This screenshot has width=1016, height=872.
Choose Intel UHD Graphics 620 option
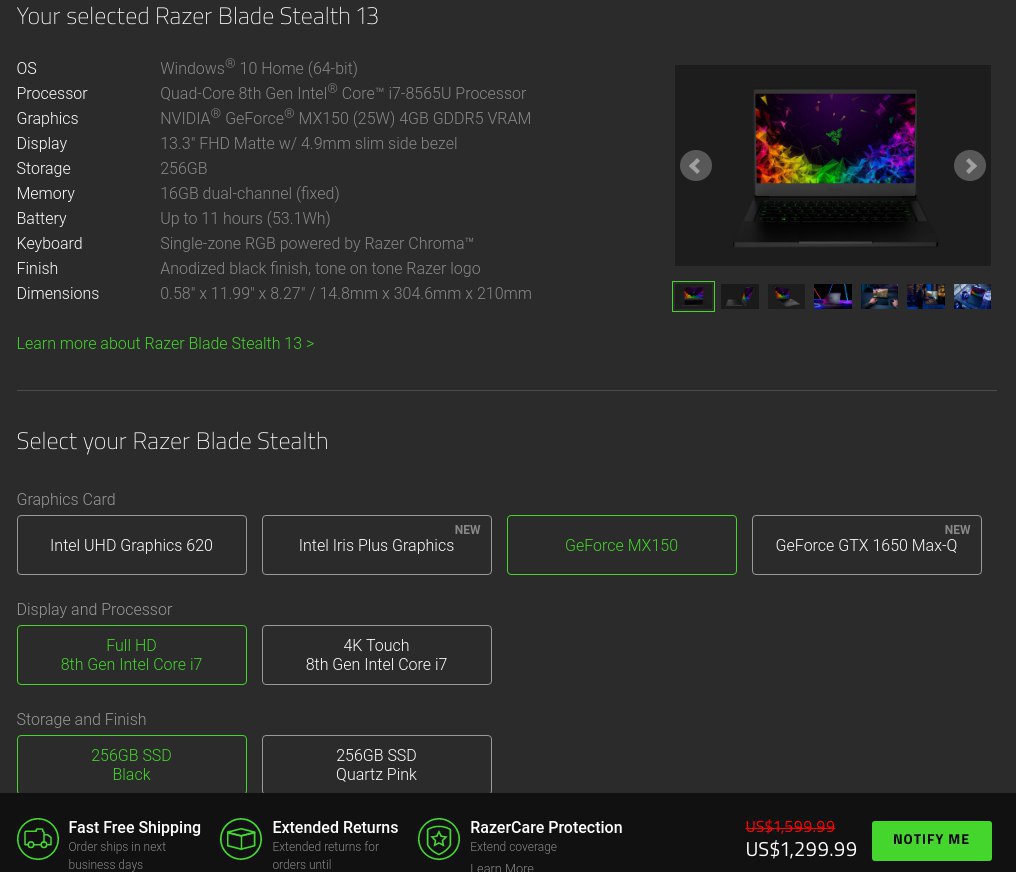[x=132, y=545]
